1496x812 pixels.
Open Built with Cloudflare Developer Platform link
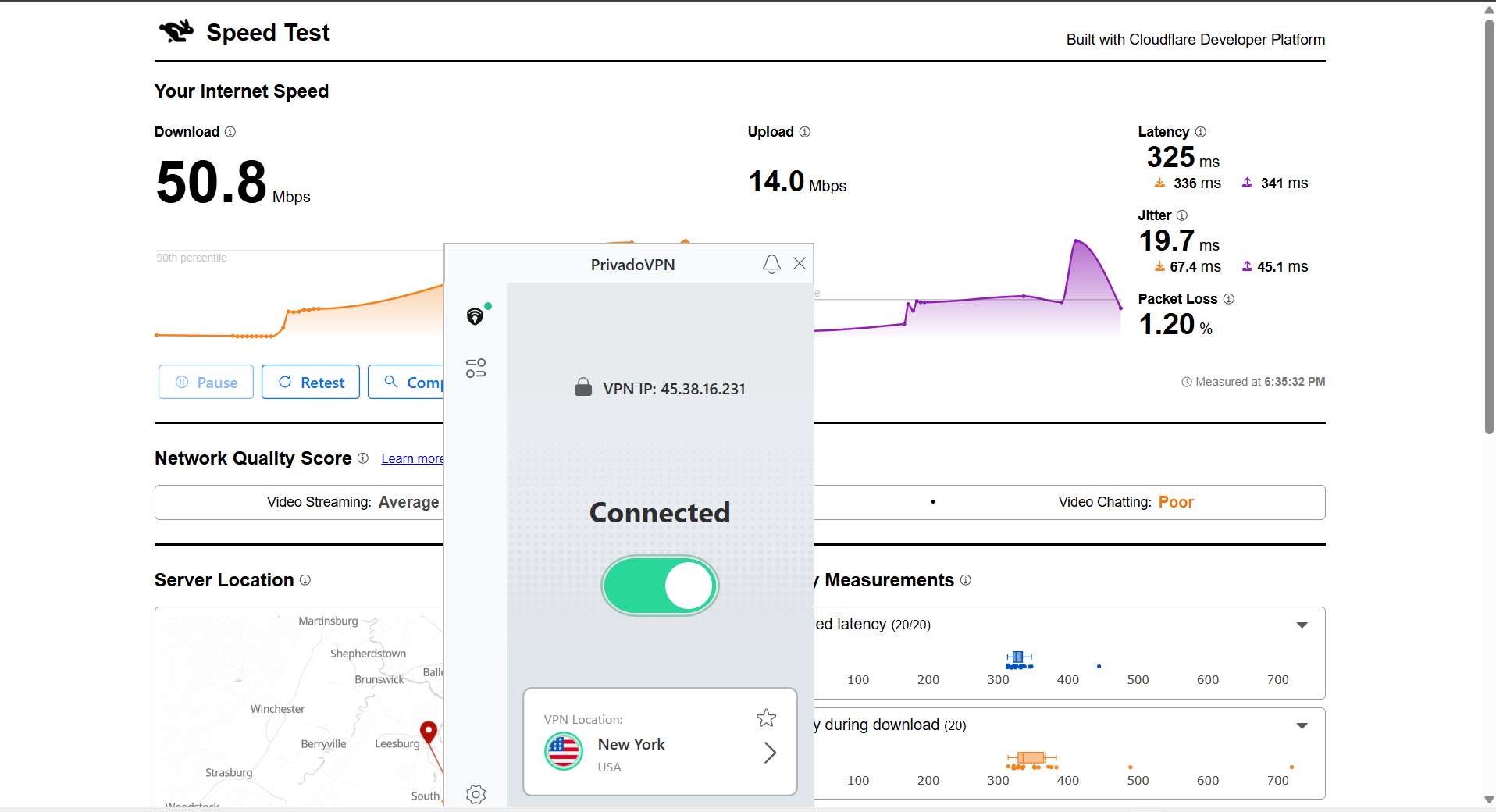(x=1195, y=39)
